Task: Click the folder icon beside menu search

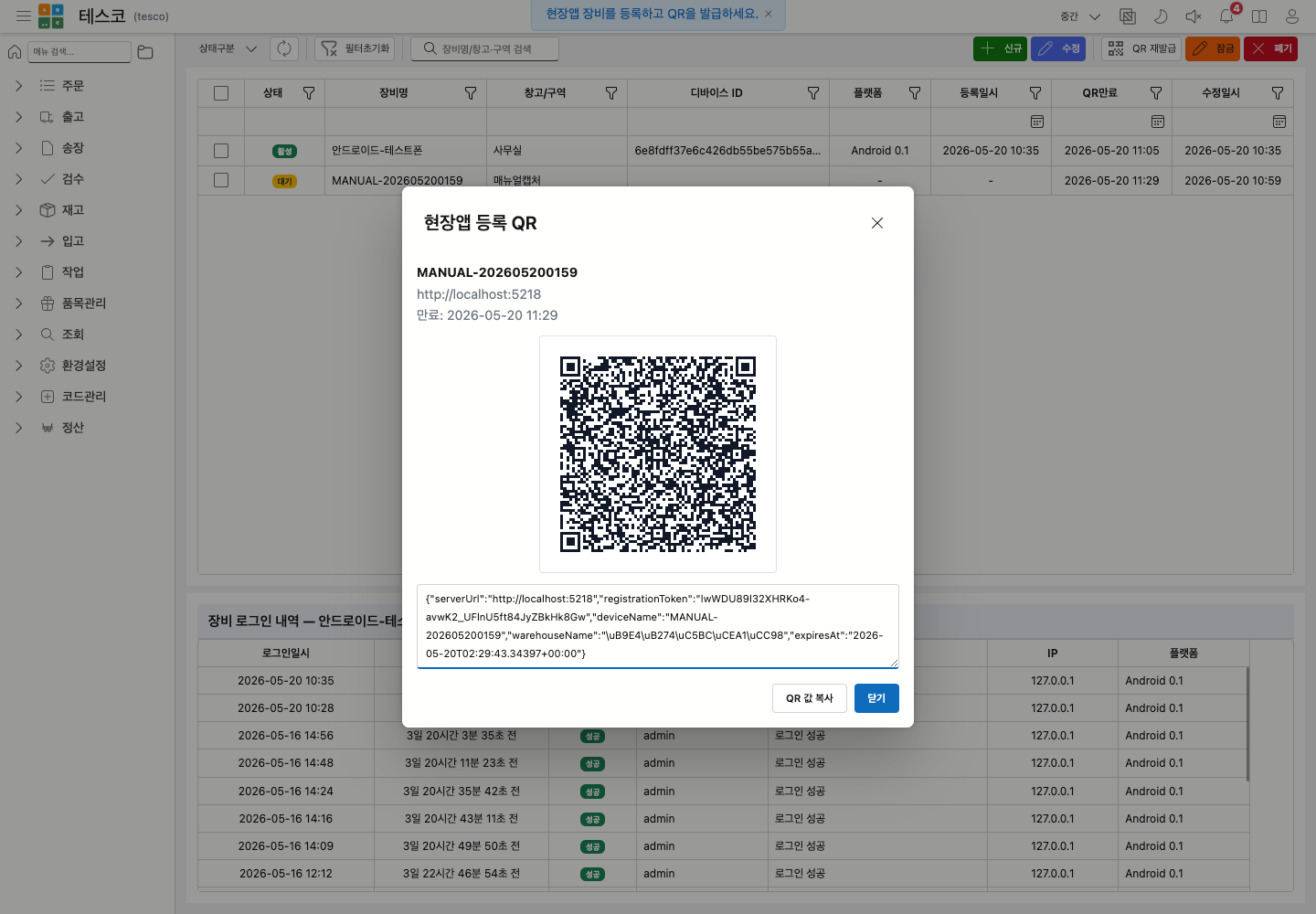Action: point(145,52)
